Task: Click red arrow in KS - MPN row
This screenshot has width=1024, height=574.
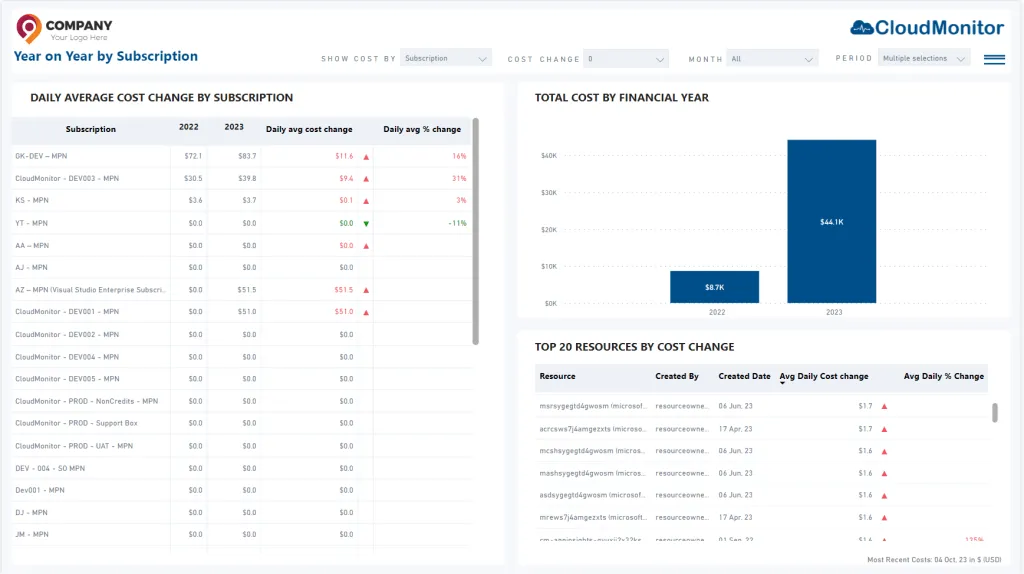Action: tap(366, 201)
